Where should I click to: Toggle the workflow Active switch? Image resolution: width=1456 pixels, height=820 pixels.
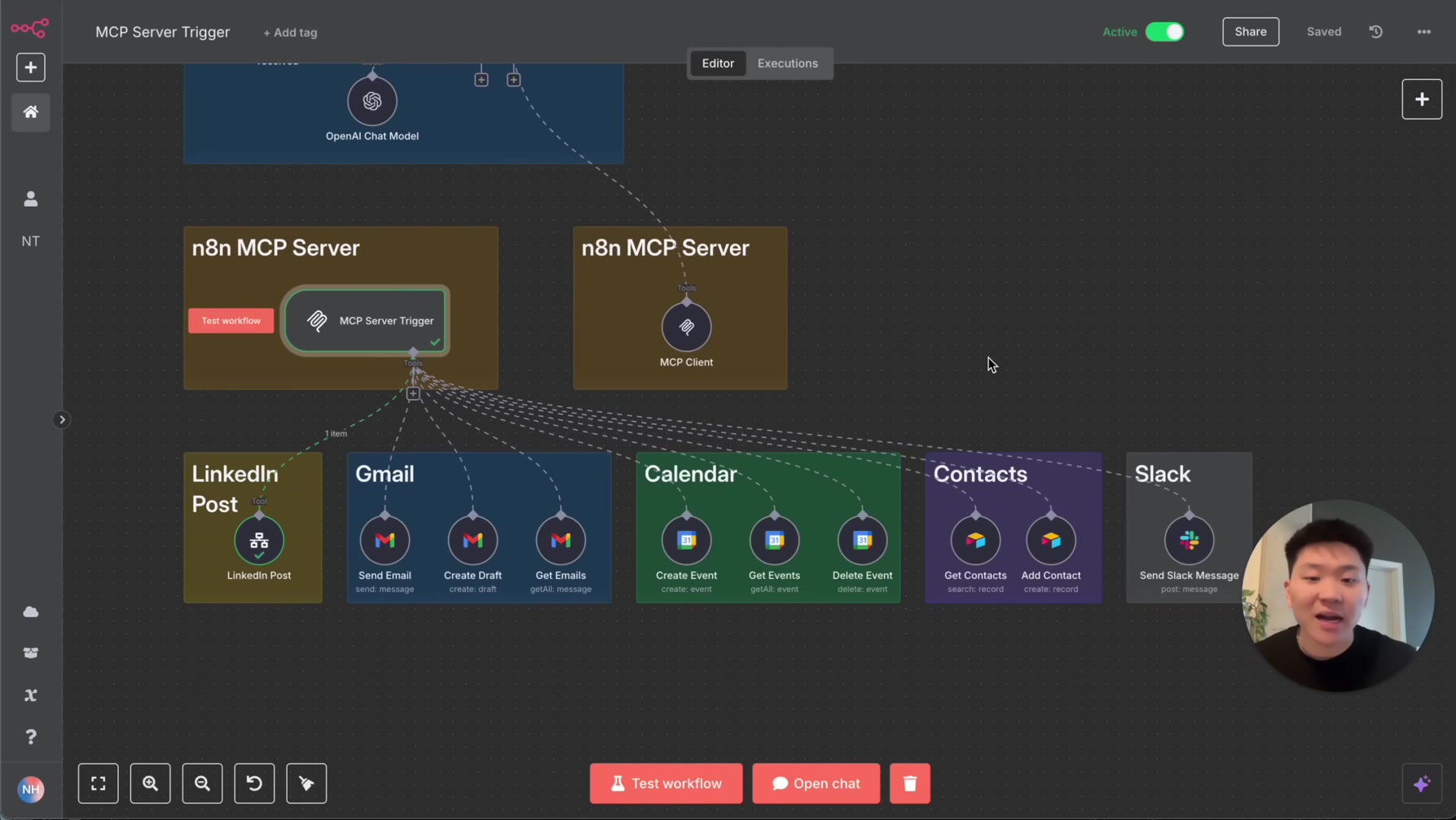click(x=1164, y=32)
